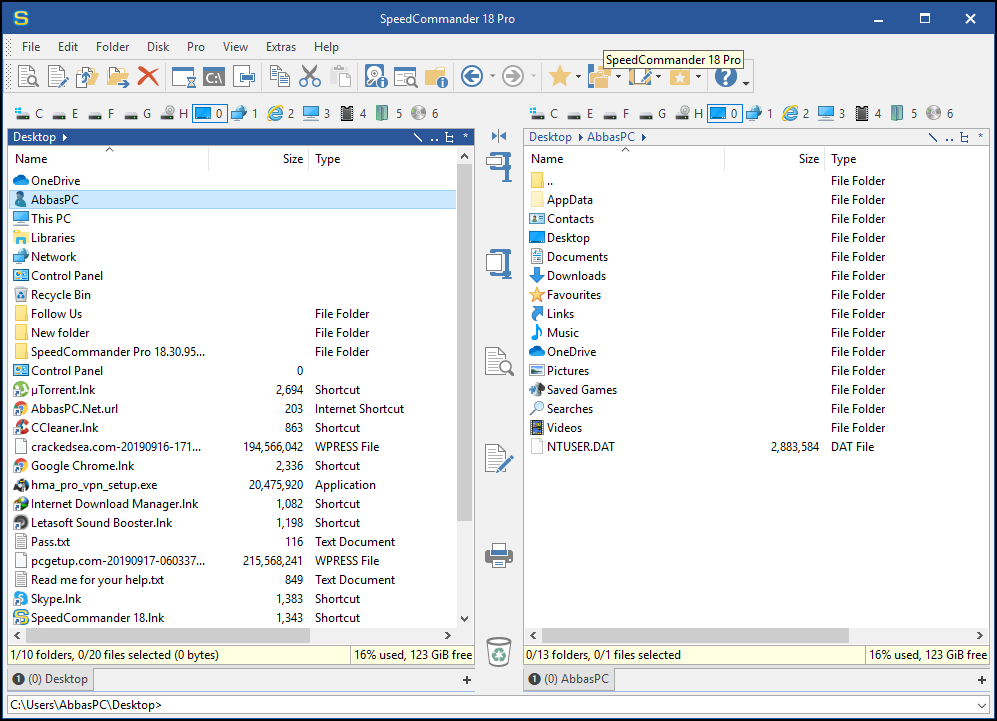Click the printer icon in middle strip
Screen dimensions: 997x721
click(498, 556)
